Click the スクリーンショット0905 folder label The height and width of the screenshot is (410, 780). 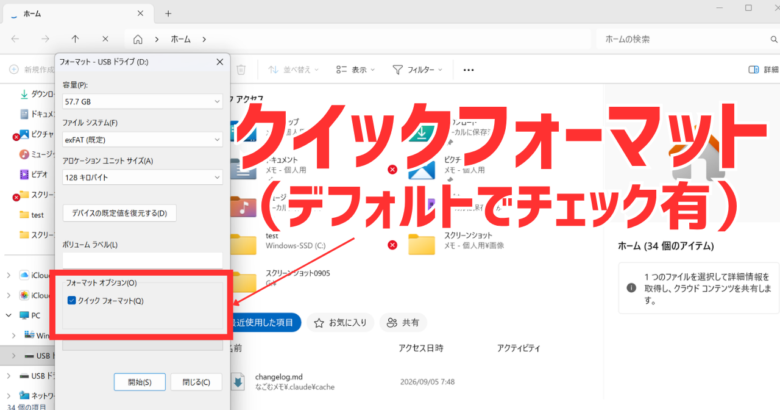tap(297, 273)
